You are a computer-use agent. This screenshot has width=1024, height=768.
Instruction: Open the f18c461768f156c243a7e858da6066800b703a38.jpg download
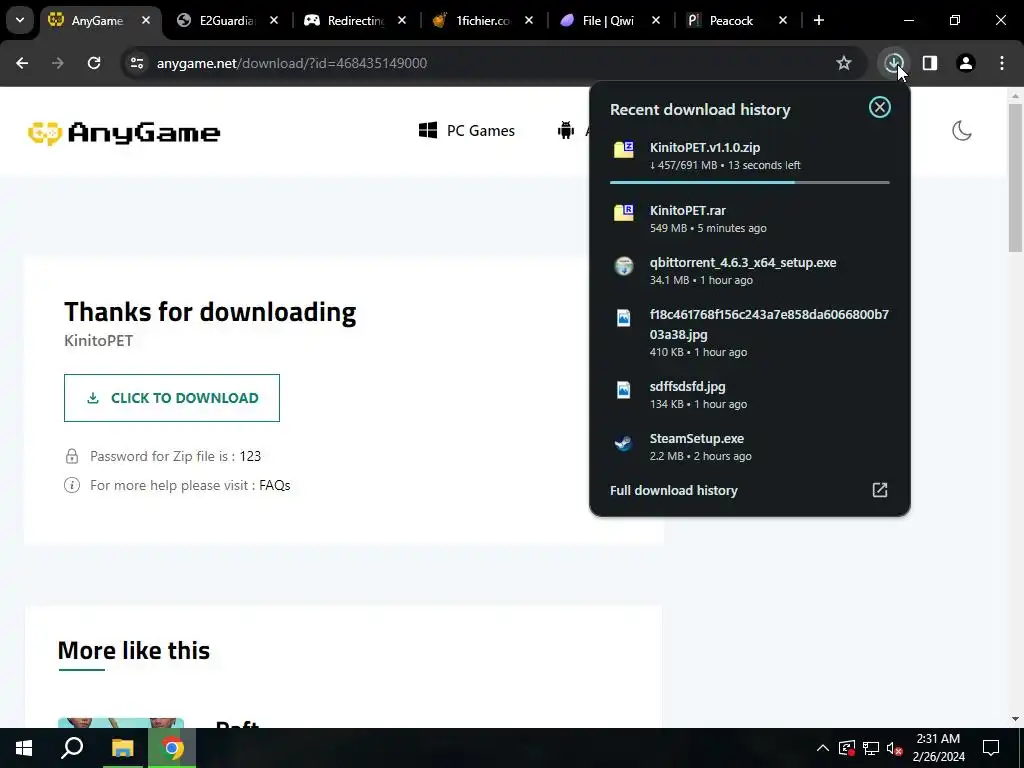pos(750,332)
